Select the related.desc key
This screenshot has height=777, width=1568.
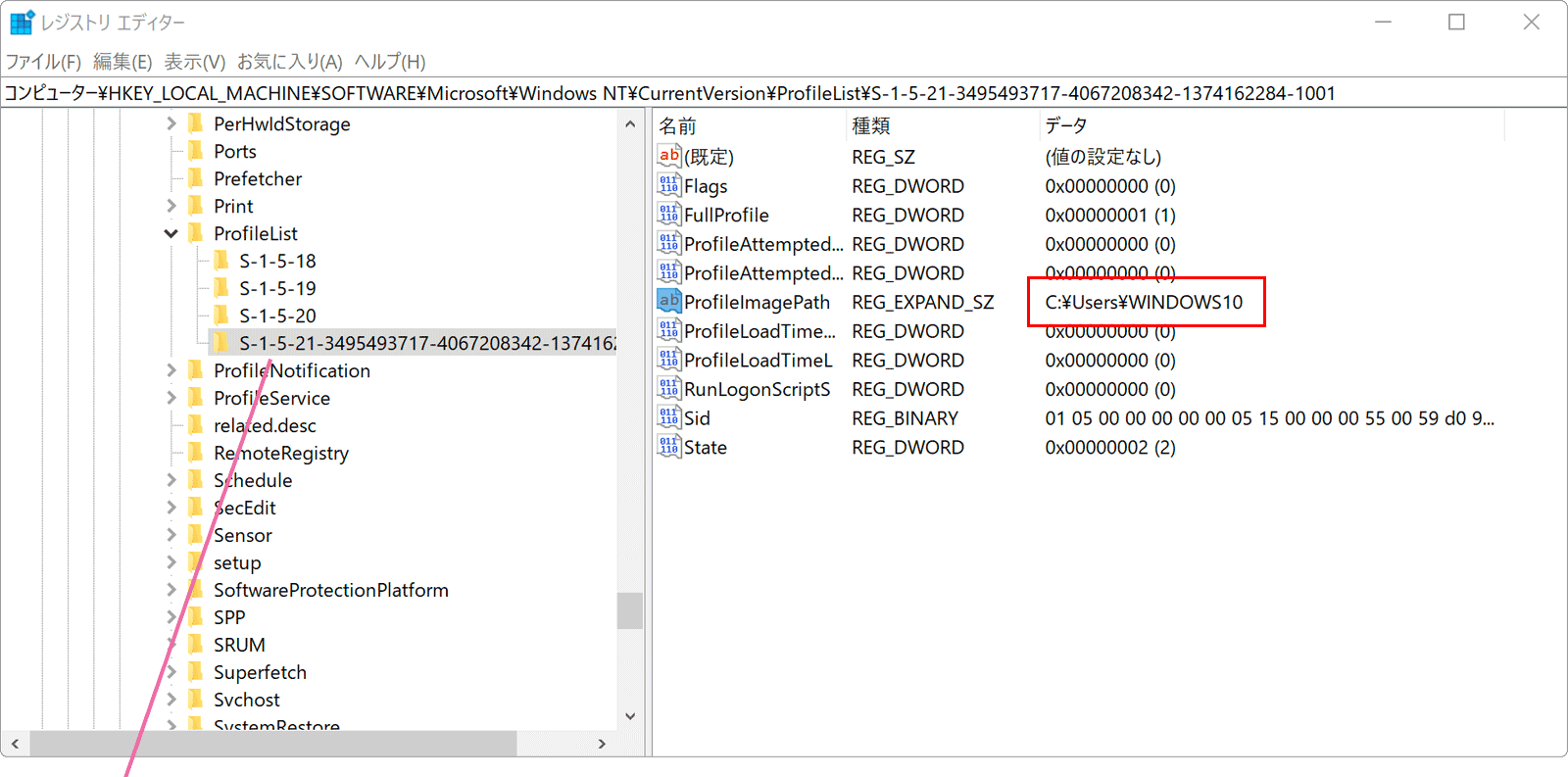[265, 425]
